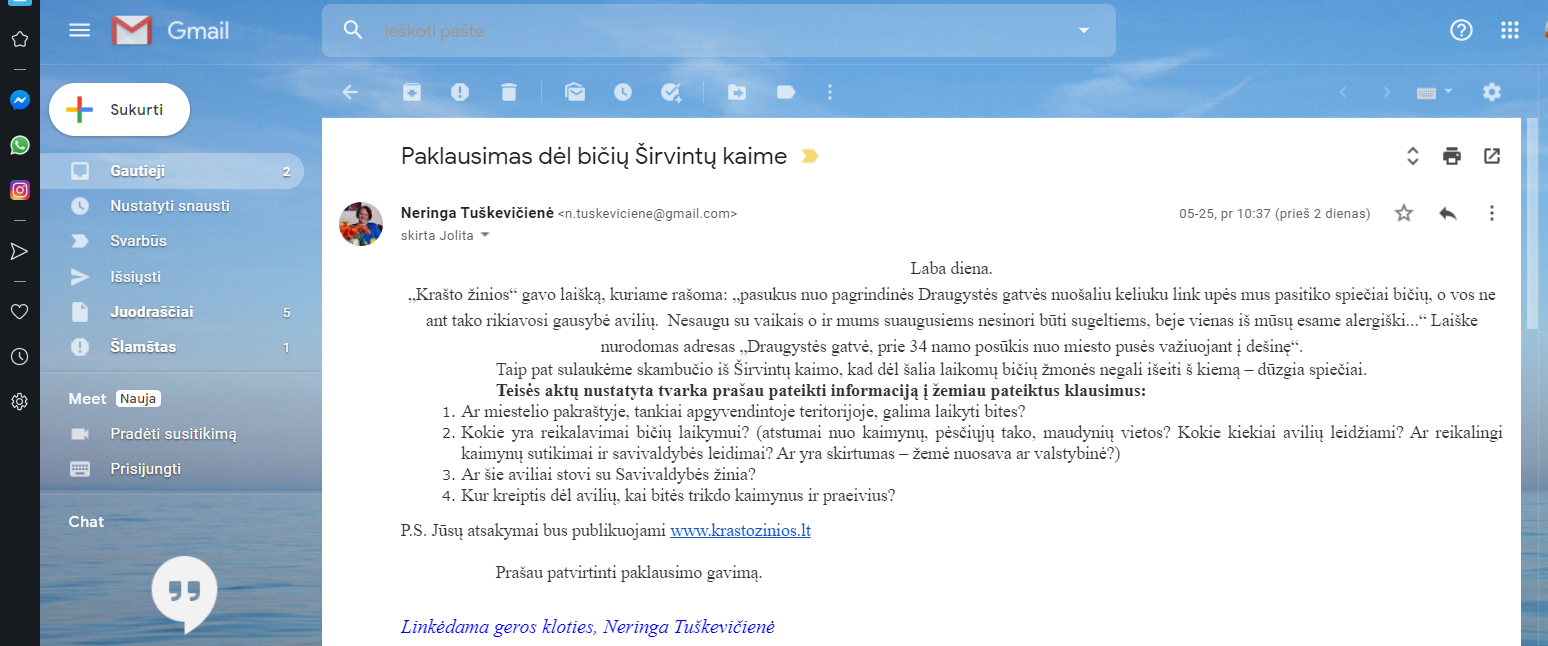The width and height of the screenshot is (1548, 646).
Task: Mark the email as unread
Action: point(575,92)
